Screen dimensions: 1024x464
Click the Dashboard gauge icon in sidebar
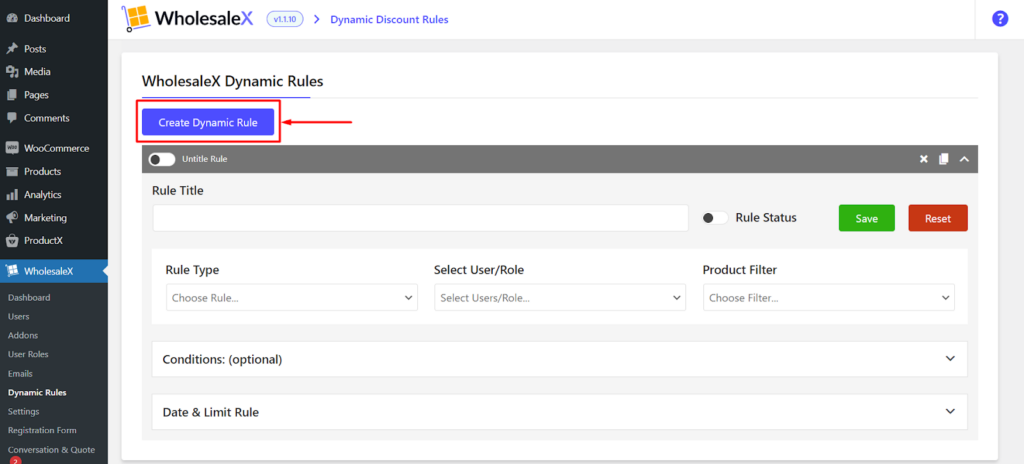click(12, 18)
